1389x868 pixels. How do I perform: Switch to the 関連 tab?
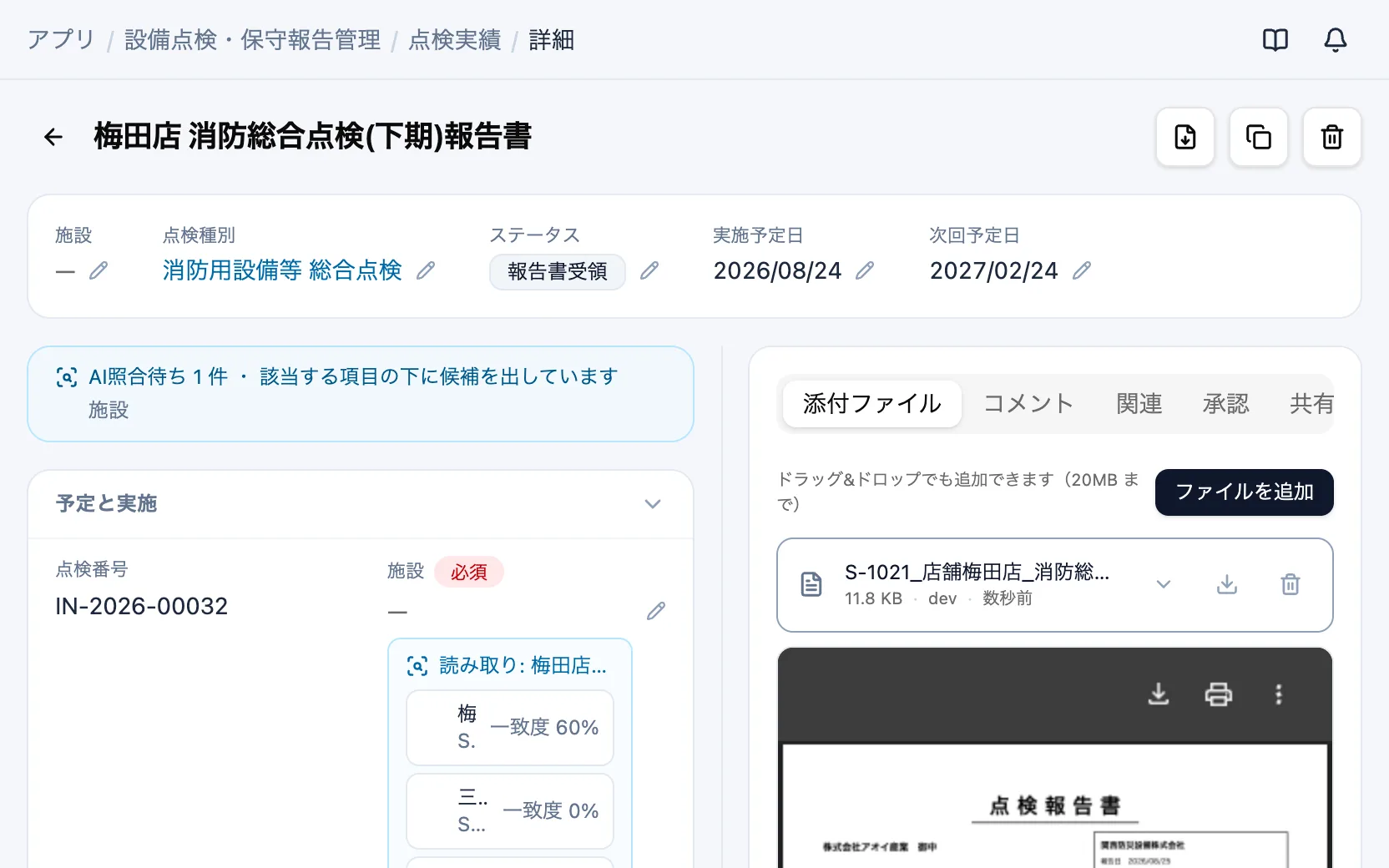(x=1139, y=404)
